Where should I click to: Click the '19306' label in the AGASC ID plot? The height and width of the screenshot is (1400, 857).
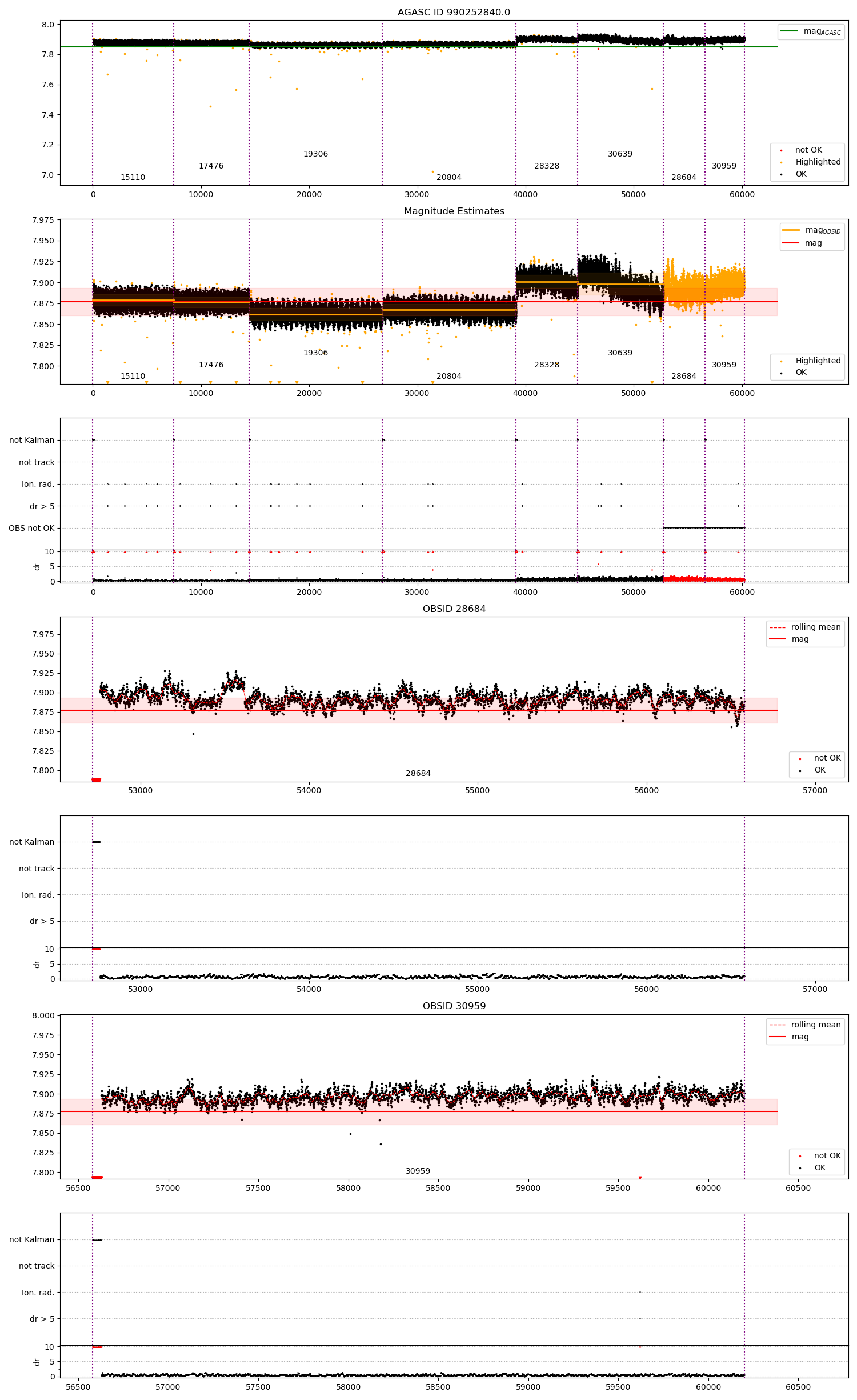[x=315, y=154]
